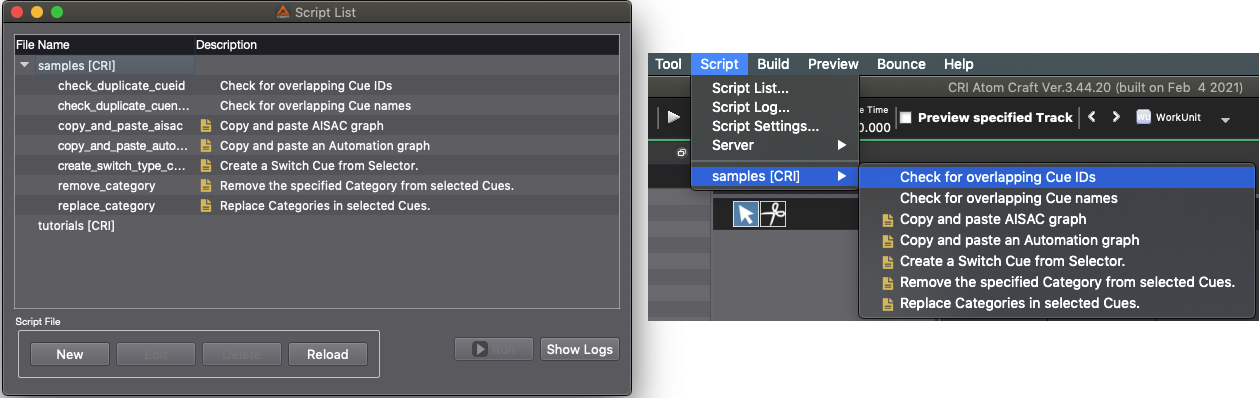Image resolution: width=1260 pixels, height=398 pixels.
Task: Select remove_category script row
Action: (317, 186)
